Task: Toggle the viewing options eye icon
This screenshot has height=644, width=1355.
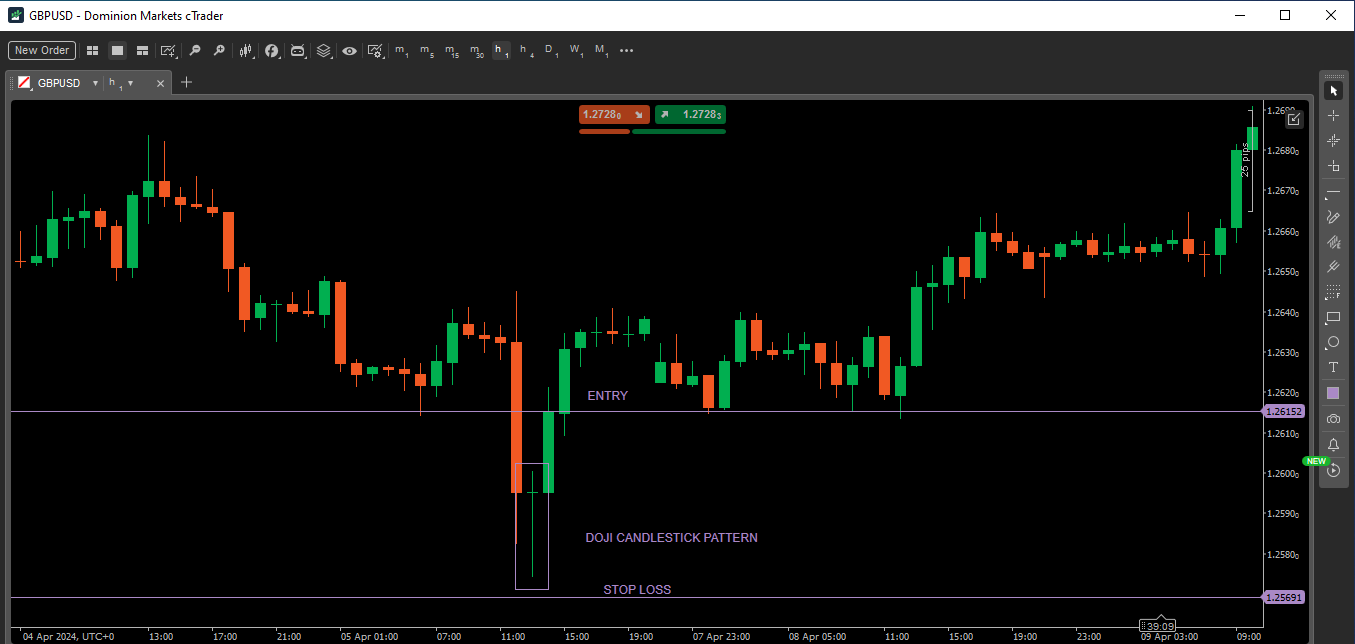Action: 349,50
